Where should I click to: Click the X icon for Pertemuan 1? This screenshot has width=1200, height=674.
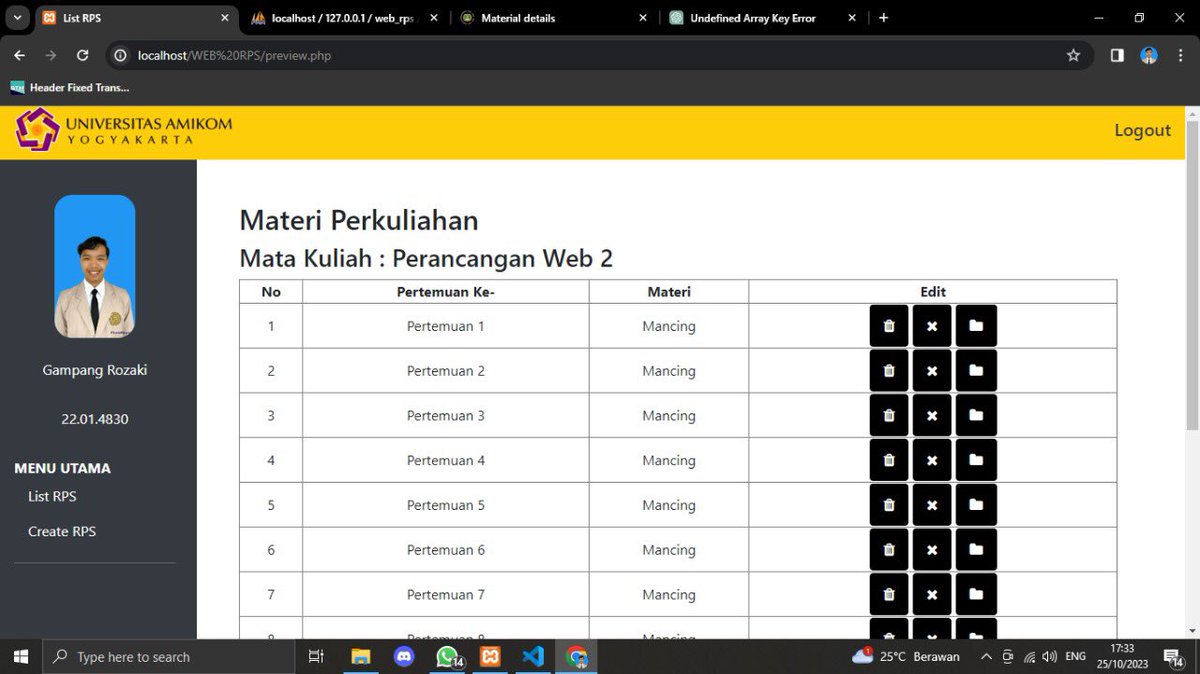pyautogui.click(x=932, y=326)
